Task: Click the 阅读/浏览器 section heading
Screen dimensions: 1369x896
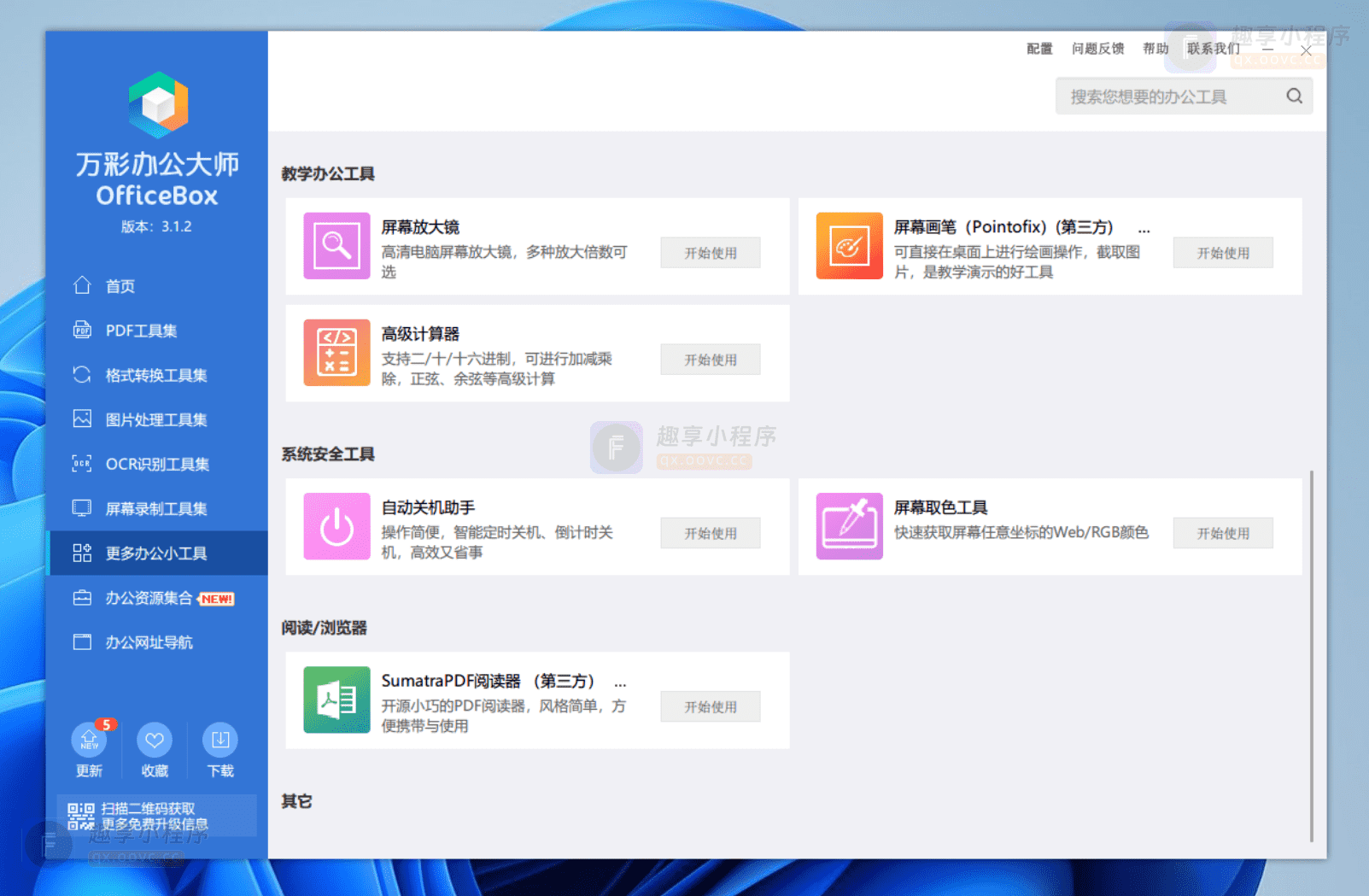Action: click(324, 628)
